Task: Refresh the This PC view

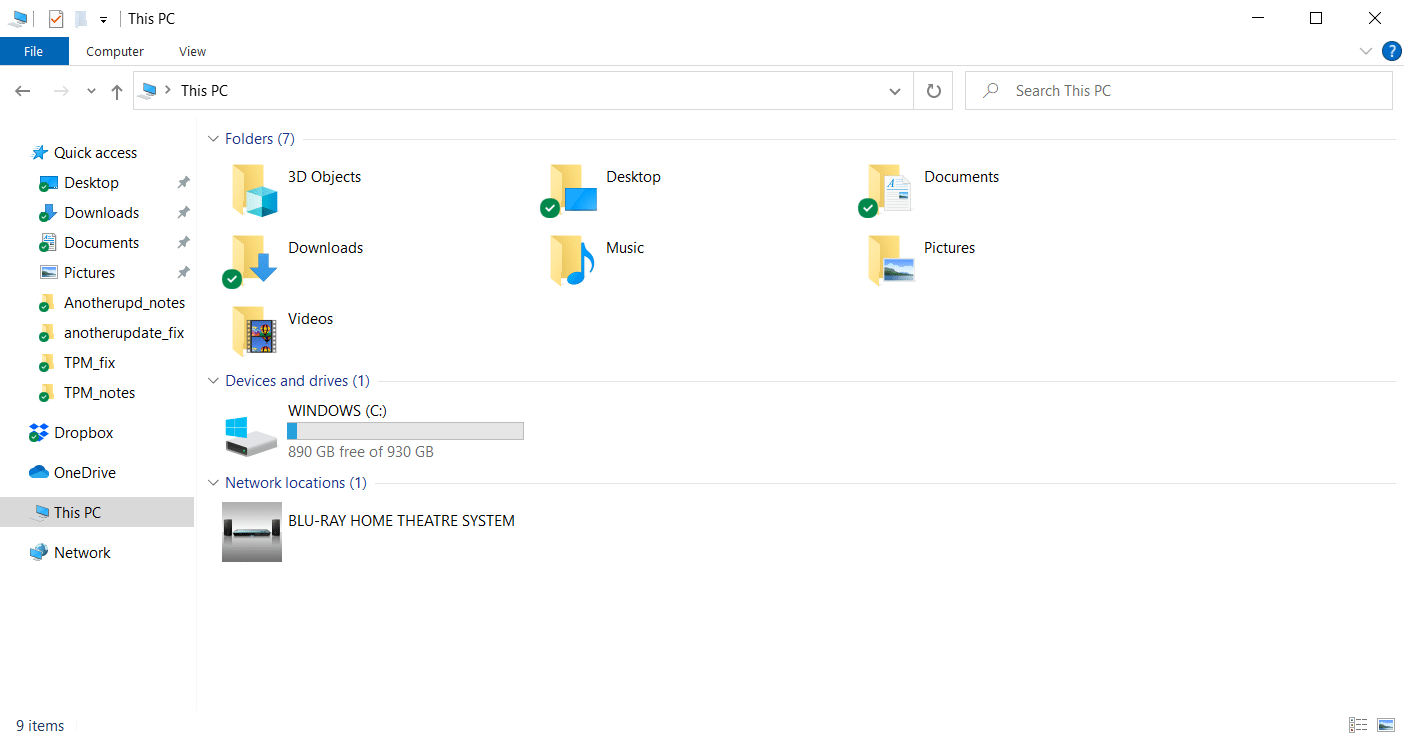Action: coord(933,91)
